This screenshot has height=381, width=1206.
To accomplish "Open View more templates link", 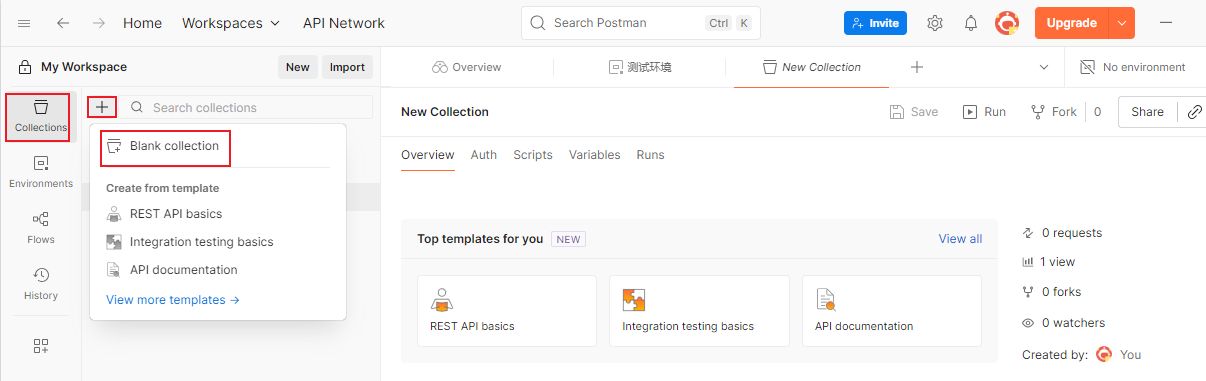I will coord(173,299).
